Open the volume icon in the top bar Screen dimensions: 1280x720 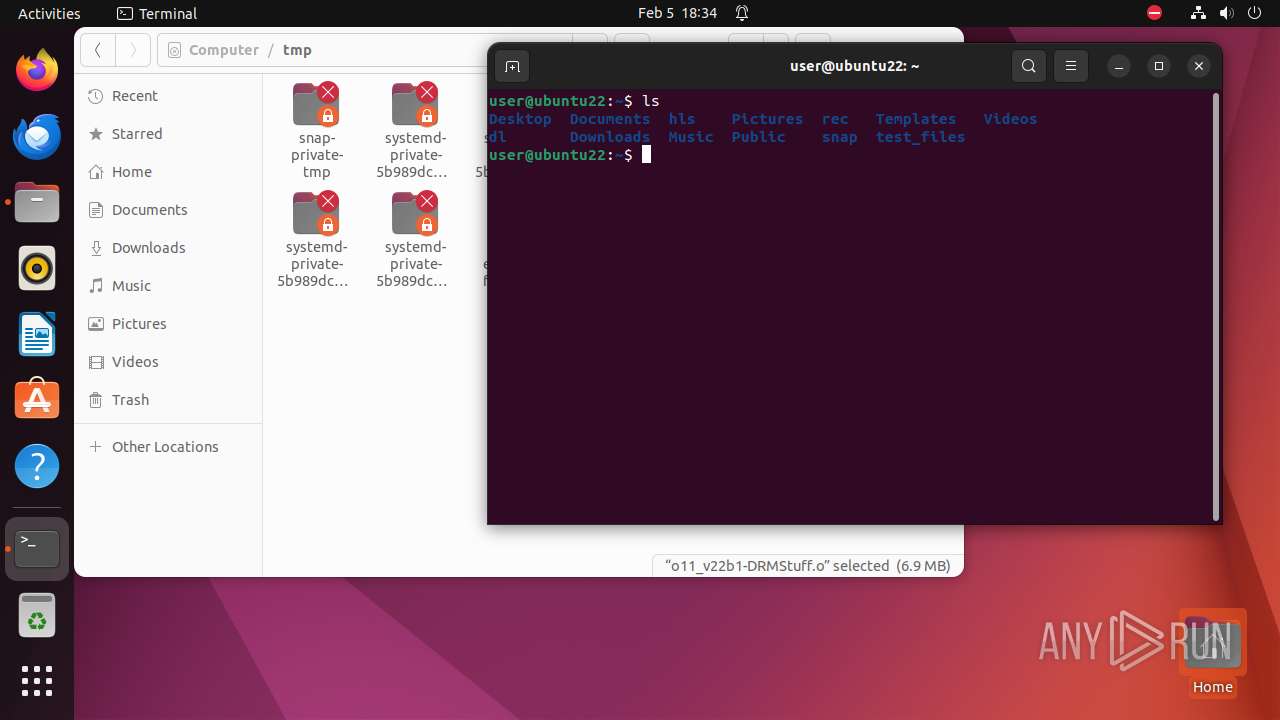pyautogui.click(x=1226, y=13)
